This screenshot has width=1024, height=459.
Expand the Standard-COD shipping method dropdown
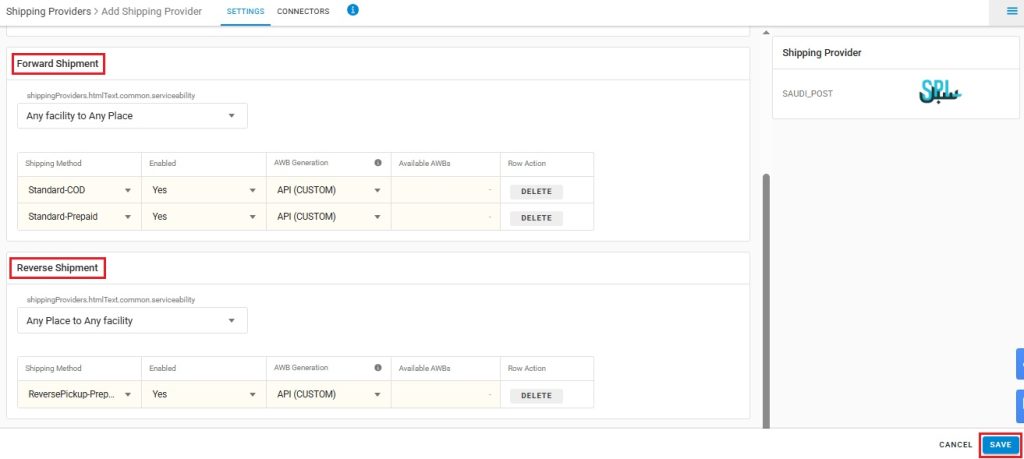(x=79, y=191)
